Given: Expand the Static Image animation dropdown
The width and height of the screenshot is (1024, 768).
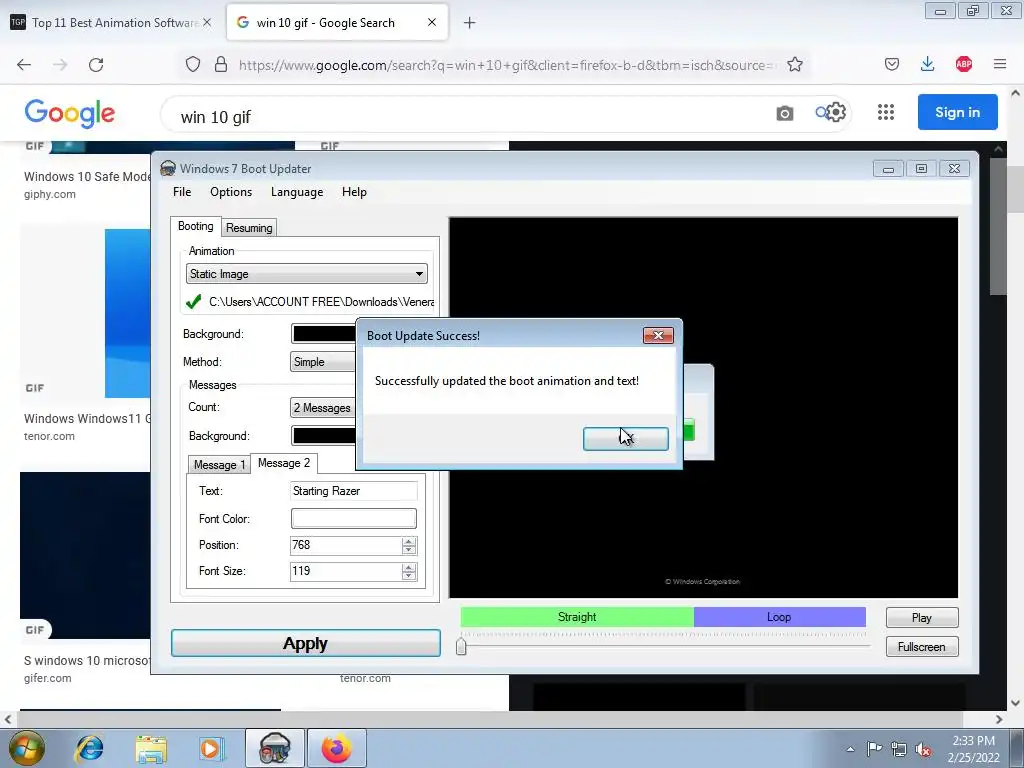Looking at the screenshot, I should pos(307,274).
